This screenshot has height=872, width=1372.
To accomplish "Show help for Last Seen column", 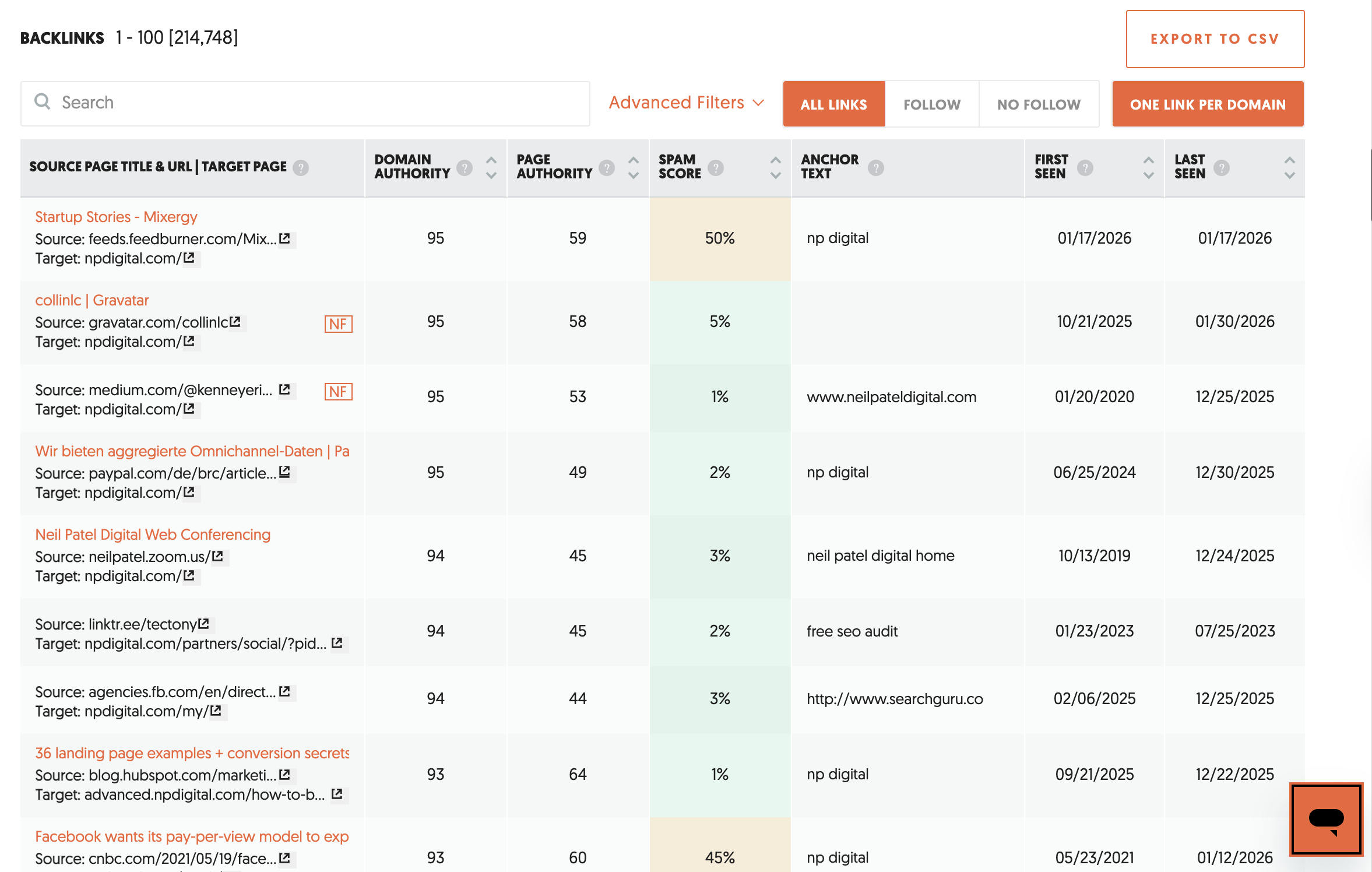I will point(1222,168).
